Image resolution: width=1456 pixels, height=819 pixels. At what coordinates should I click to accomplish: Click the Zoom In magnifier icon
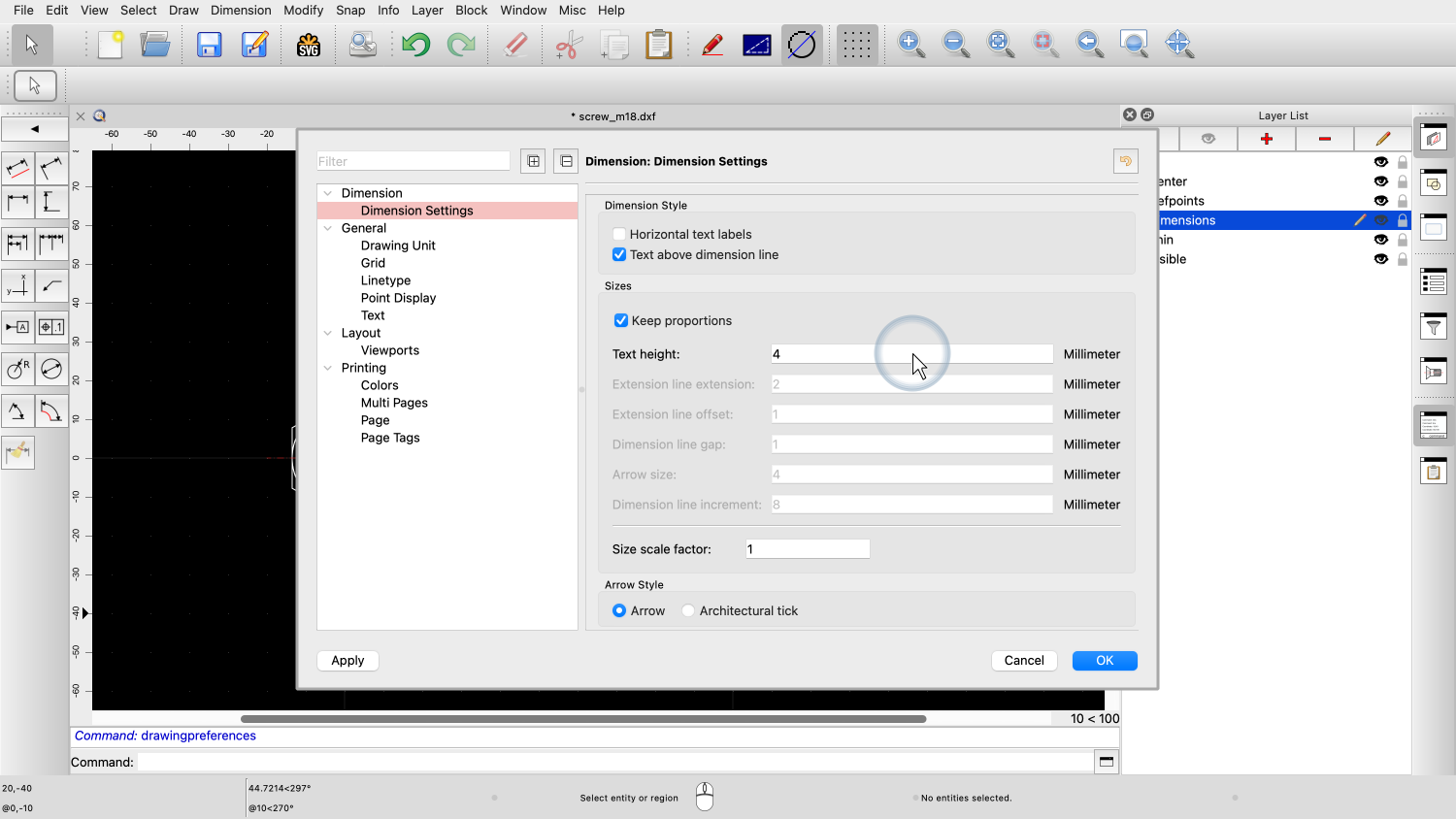pos(910,45)
